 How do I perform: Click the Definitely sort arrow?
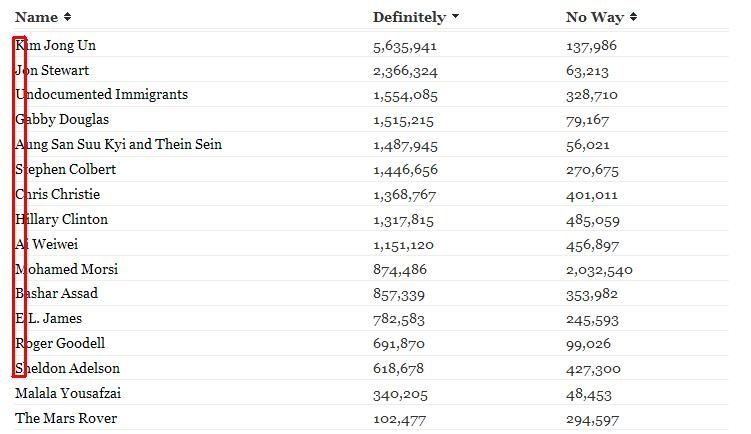click(x=455, y=16)
